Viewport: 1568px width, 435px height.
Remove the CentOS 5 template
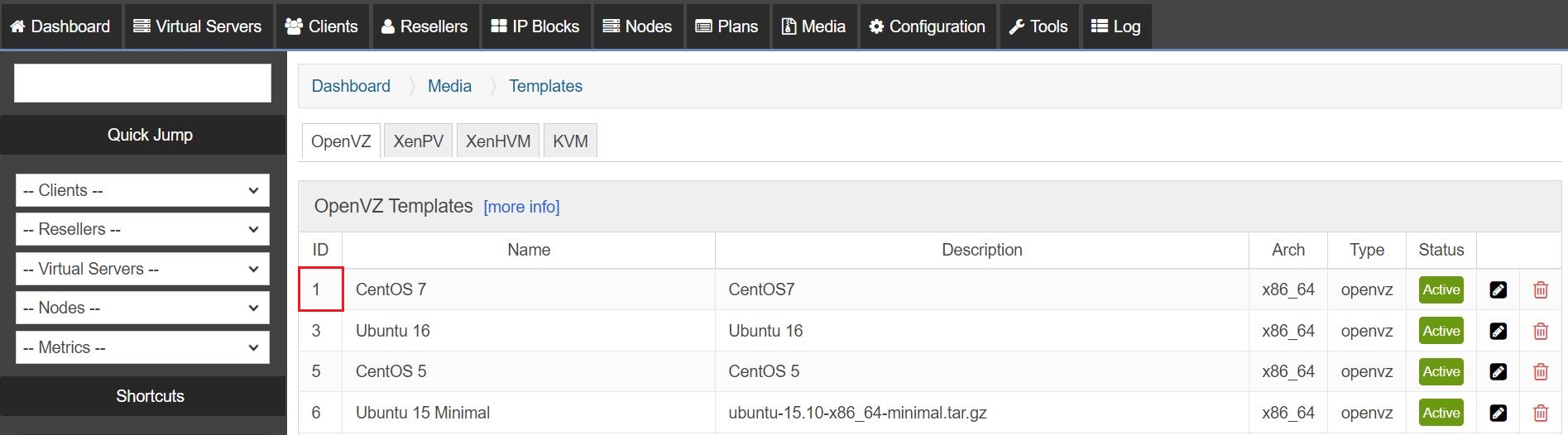tap(1540, 372)
